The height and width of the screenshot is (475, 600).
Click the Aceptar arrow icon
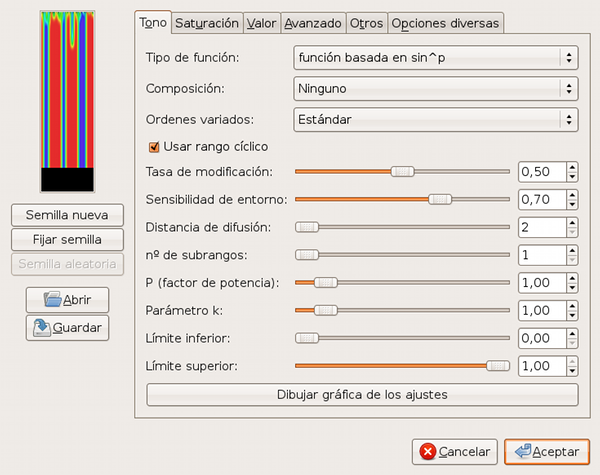pyautogui.click(x=523, y=452)
